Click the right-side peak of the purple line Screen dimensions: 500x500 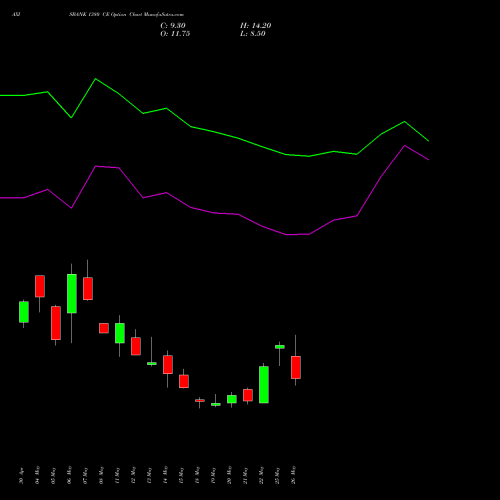(x=405, y=146)
